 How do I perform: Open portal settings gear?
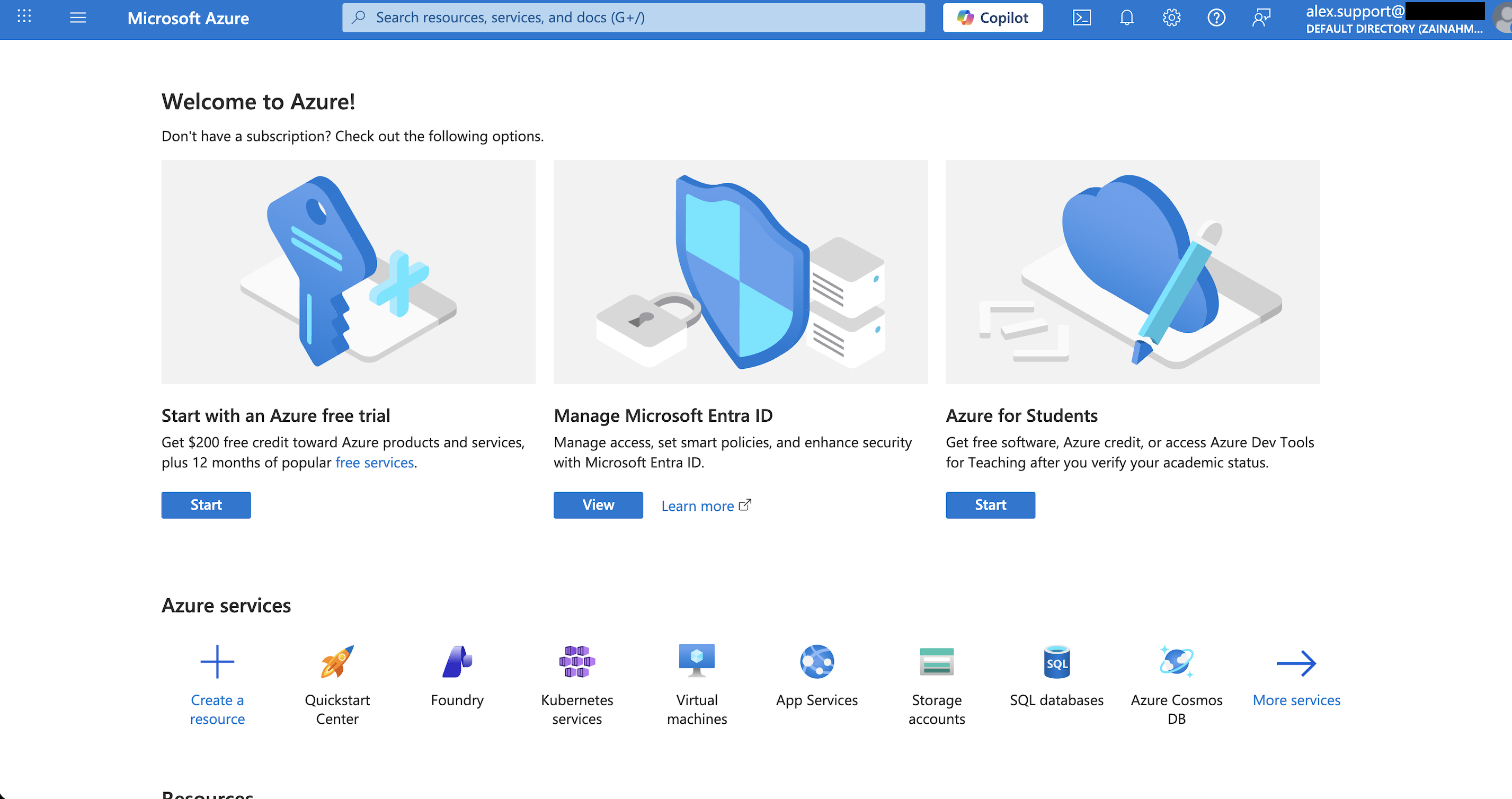tap(1171, 17)
